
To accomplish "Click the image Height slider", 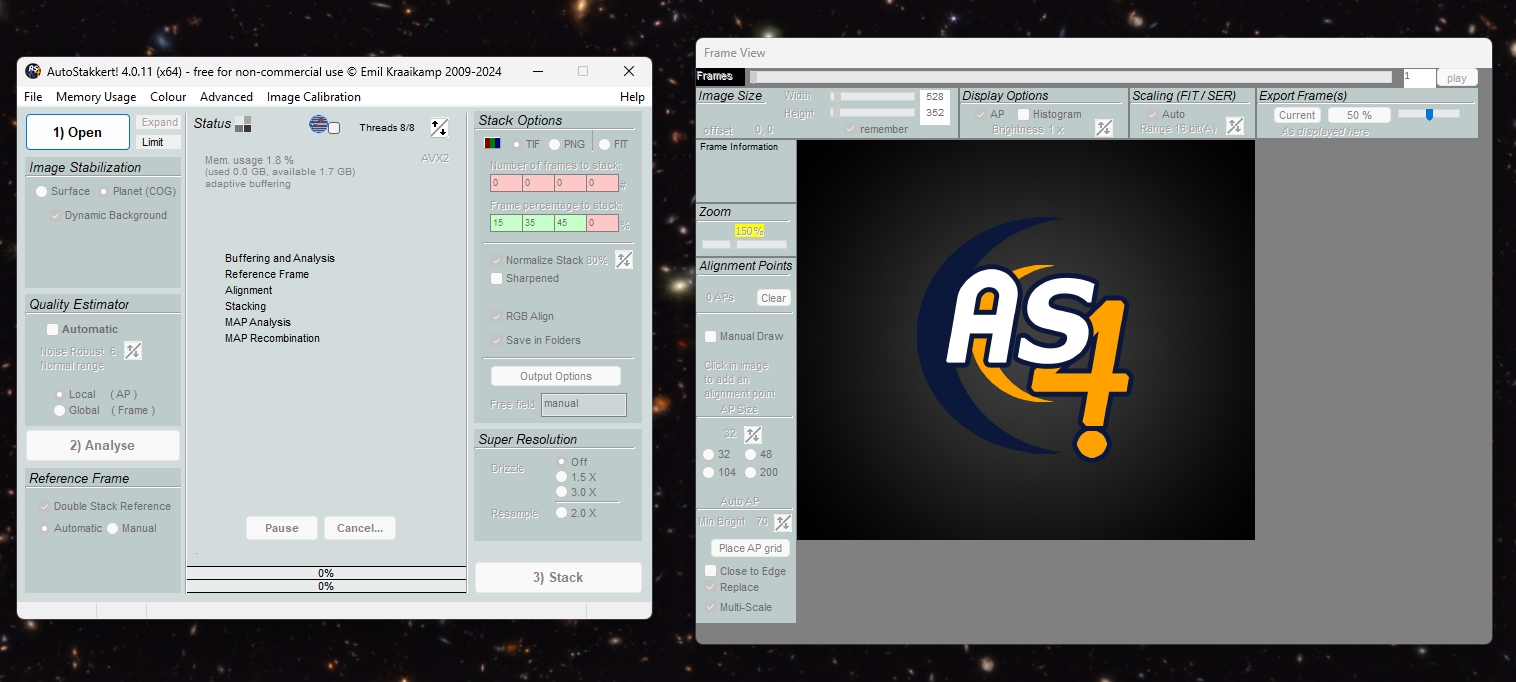I will pyautogui.click(x=872, y=113).
